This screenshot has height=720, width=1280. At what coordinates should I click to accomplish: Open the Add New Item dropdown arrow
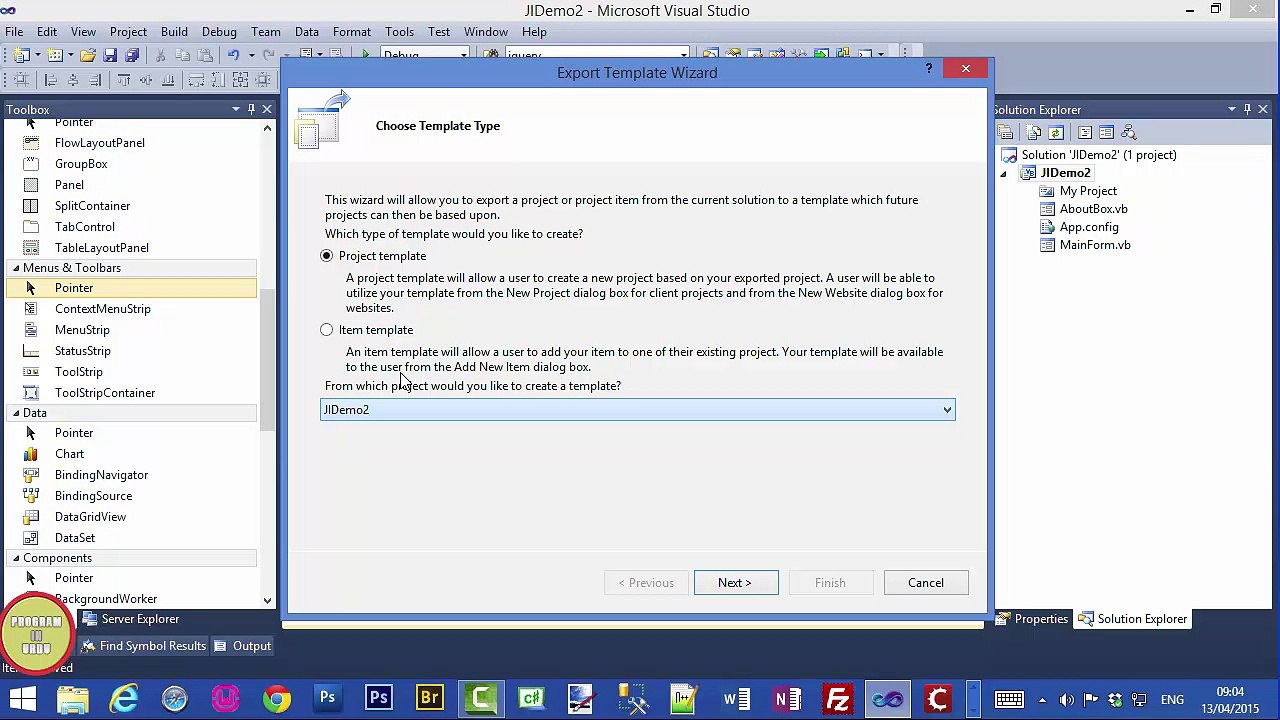point(71,55)
